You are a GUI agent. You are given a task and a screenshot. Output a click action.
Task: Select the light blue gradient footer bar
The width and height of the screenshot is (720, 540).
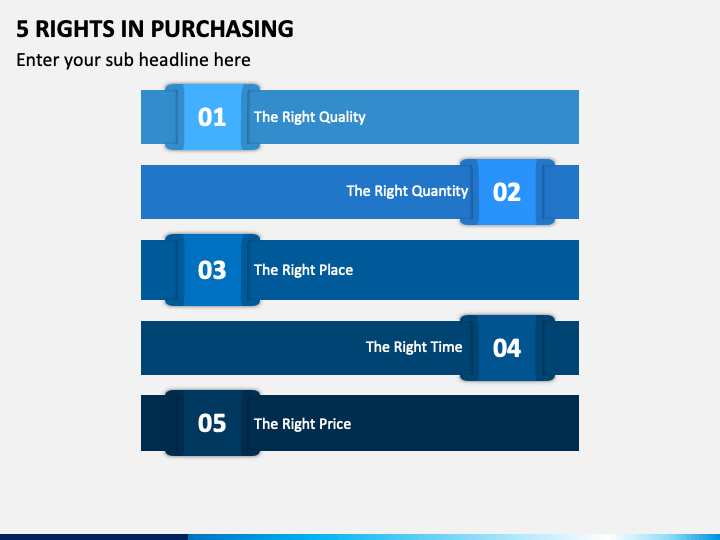point(454,537)
